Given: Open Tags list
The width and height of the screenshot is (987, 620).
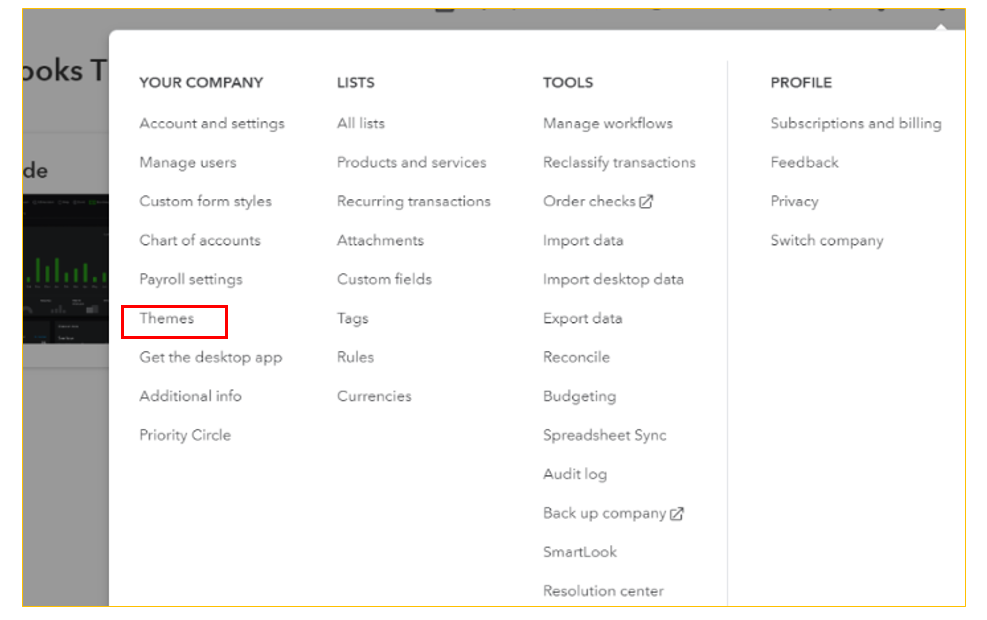Looking at the screenshot, I should [x=352, y=318].
